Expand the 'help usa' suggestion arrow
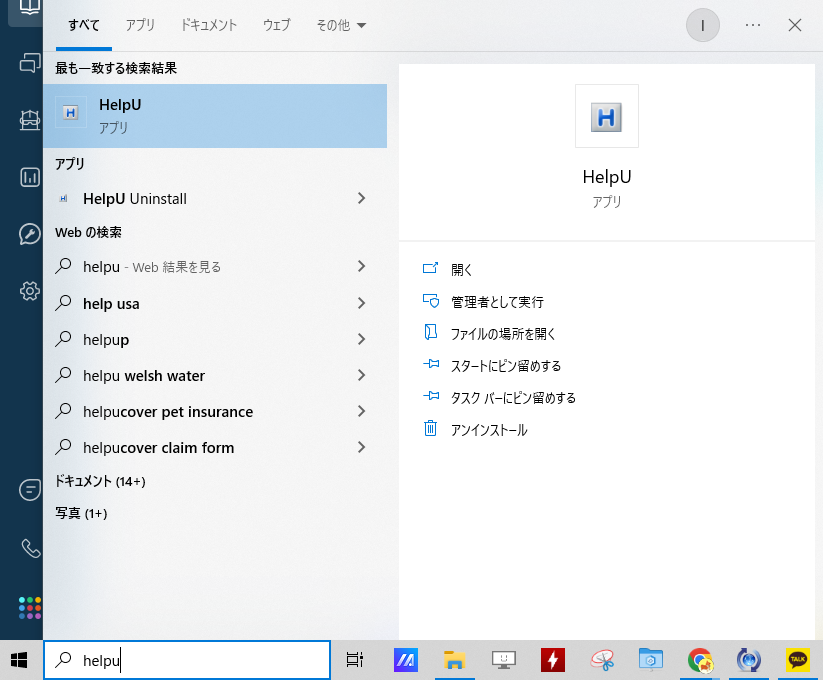The width and height of the screenshot is (823, 680). (x=361, y=303)
